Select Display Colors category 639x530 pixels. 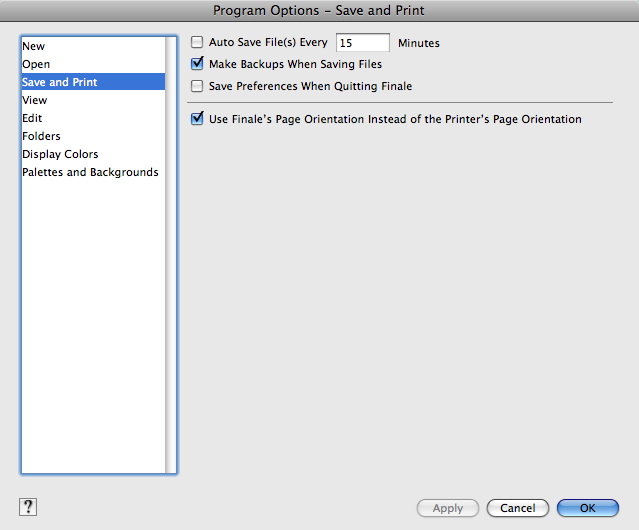[x=93, y=154]
